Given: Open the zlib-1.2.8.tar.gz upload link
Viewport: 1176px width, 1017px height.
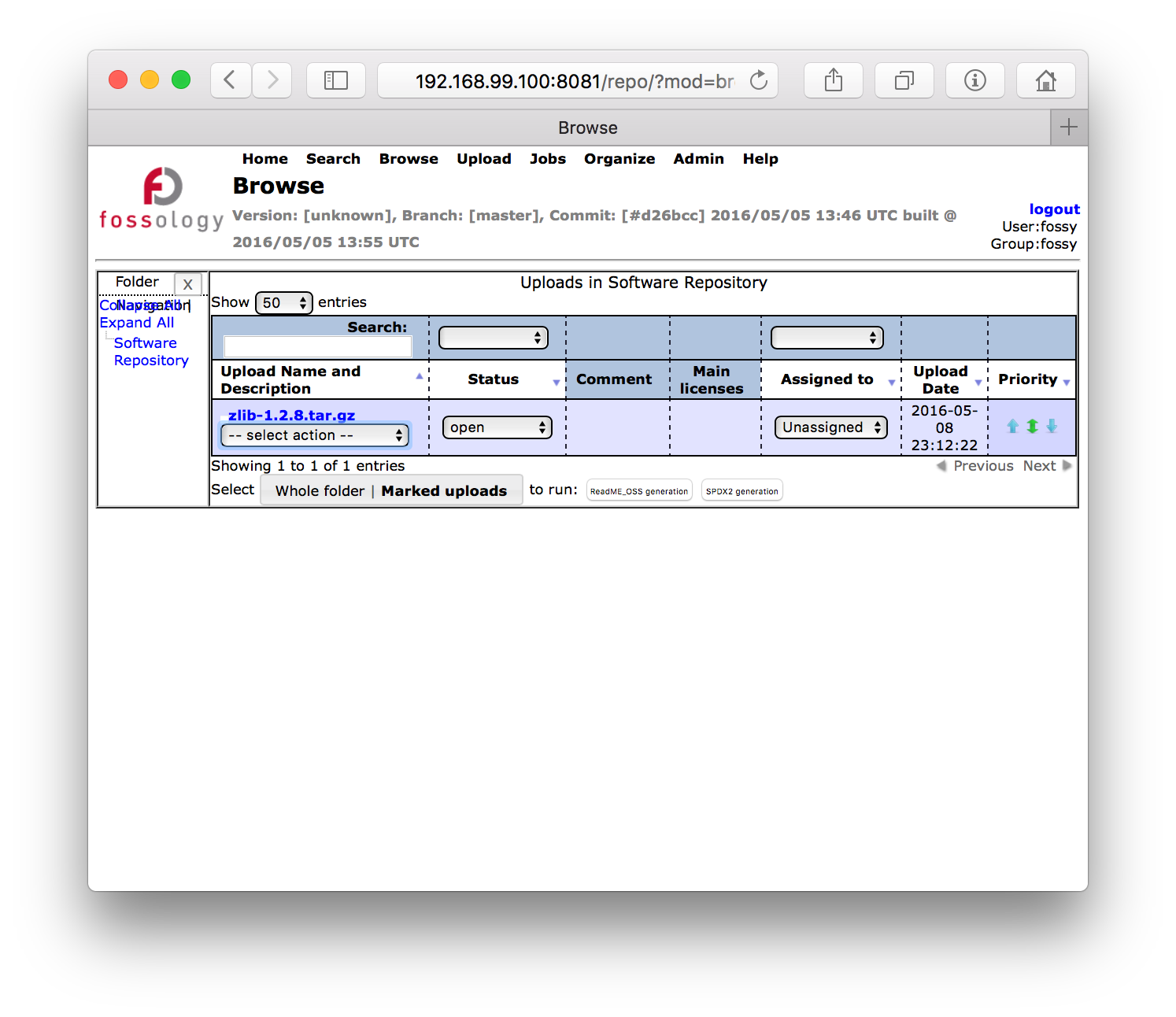Looking at the screenshot, I should 291,415.
